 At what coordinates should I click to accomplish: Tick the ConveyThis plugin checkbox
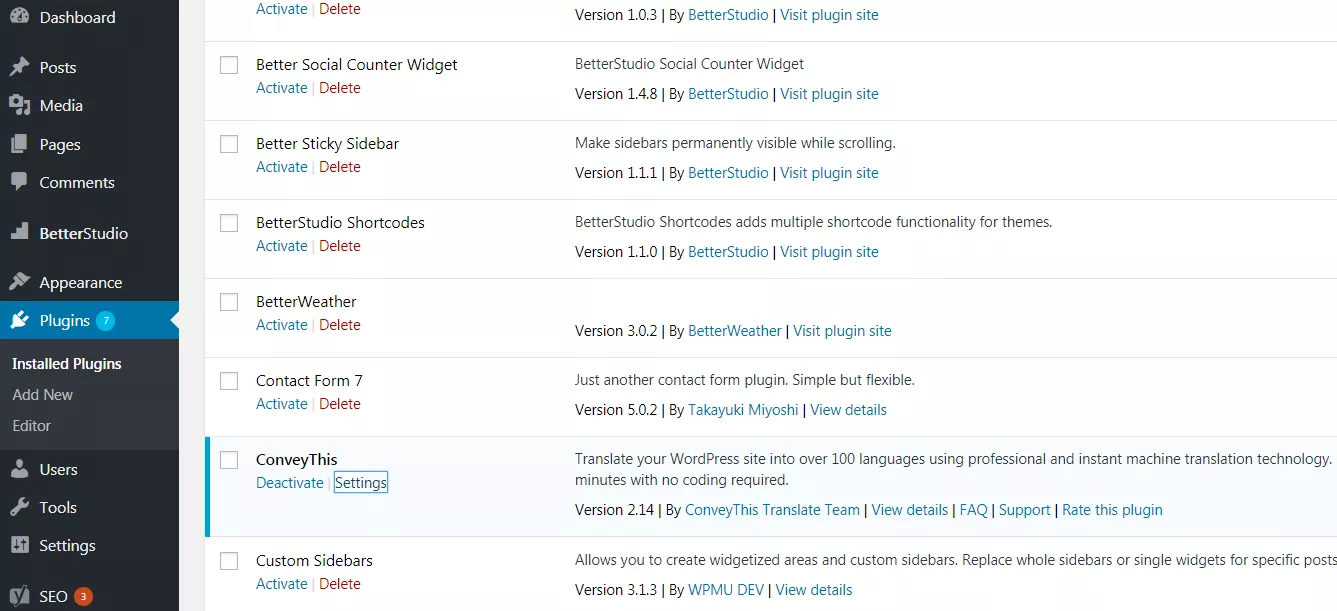click(229, 460)
